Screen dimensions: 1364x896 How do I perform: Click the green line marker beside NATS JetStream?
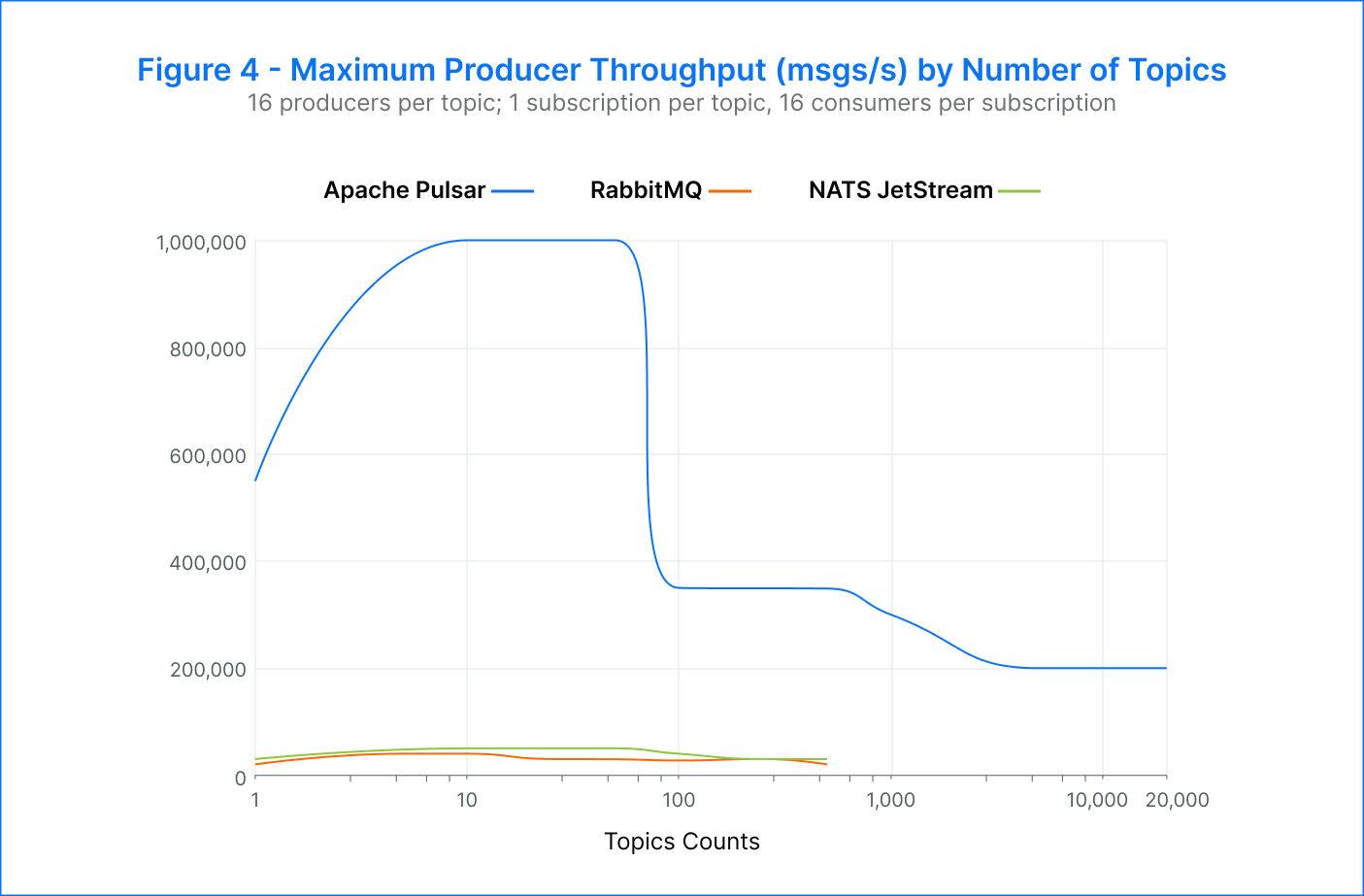point(1018,190)
